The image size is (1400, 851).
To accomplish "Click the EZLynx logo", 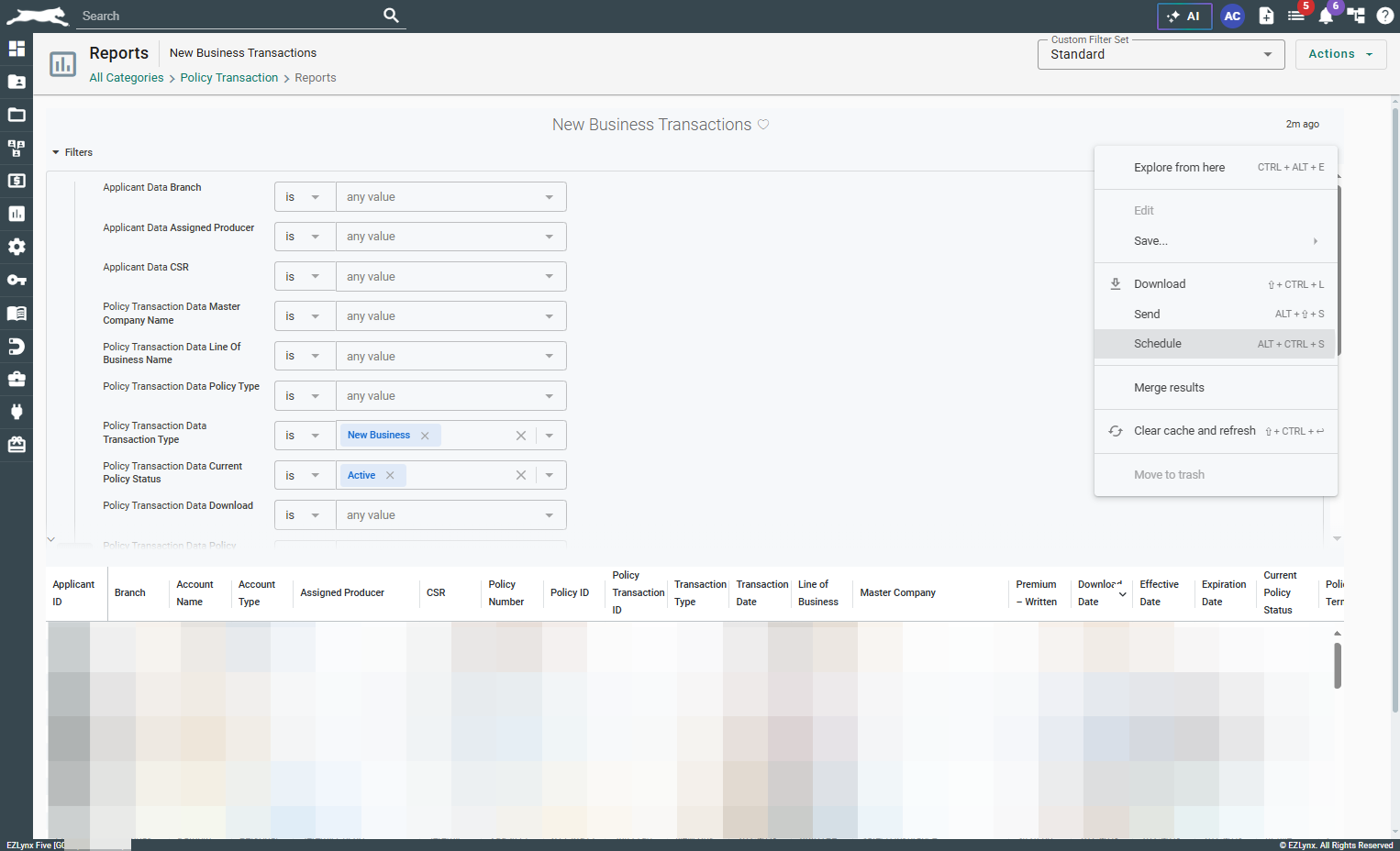I will (x=37, y=16).
